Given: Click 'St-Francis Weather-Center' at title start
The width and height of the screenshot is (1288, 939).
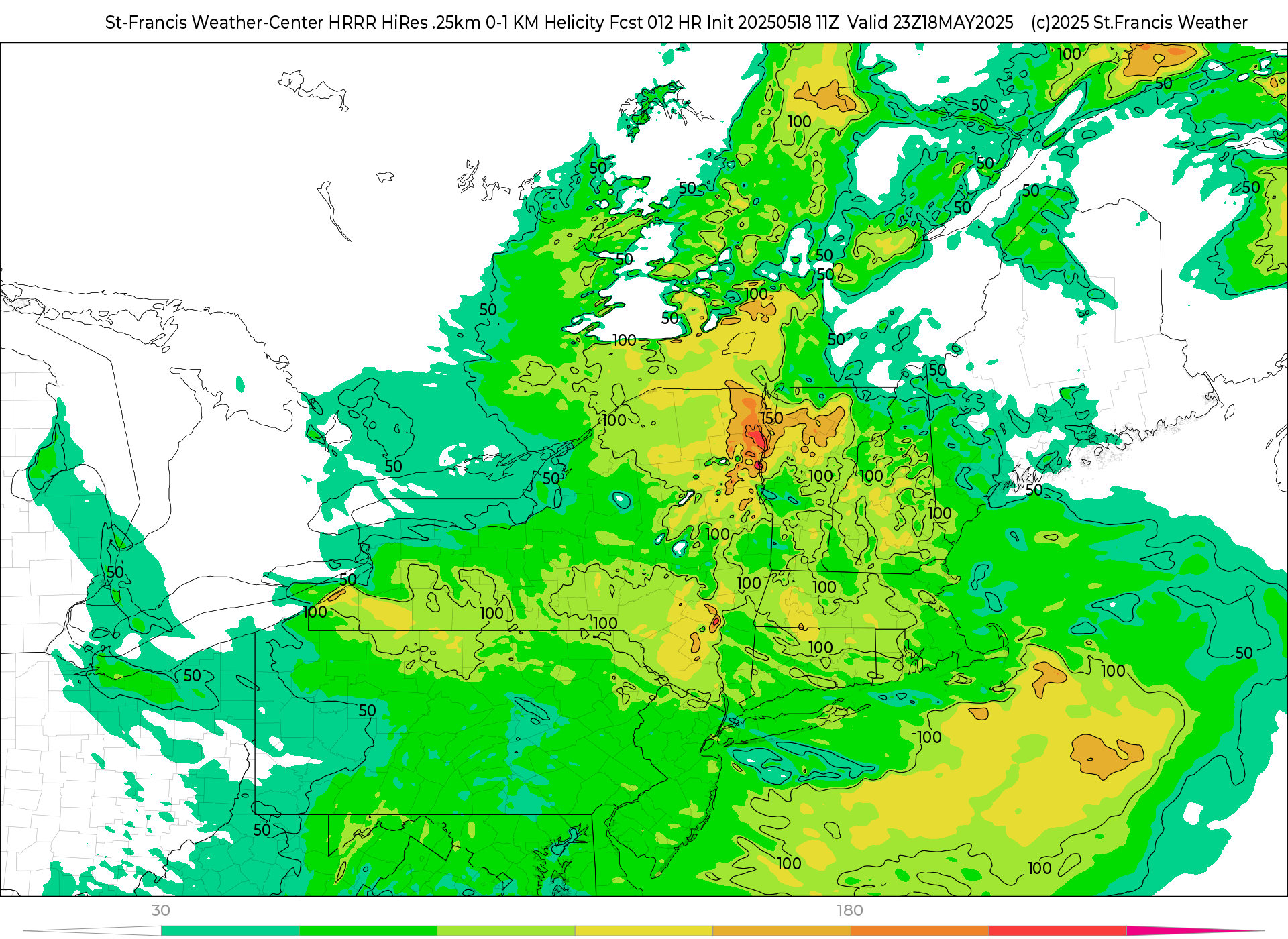Looking at the screenshot, I should 215,23.
